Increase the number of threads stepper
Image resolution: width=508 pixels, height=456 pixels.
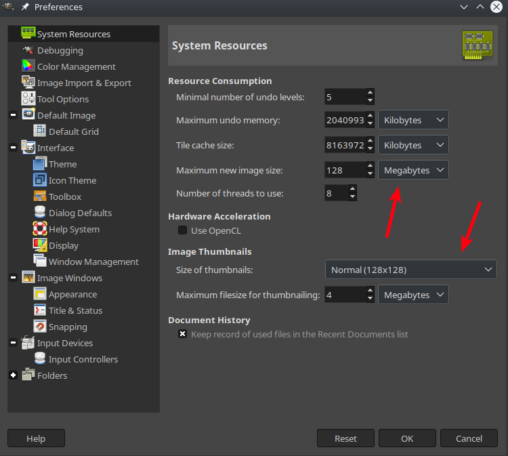click(x=352, y=189)
